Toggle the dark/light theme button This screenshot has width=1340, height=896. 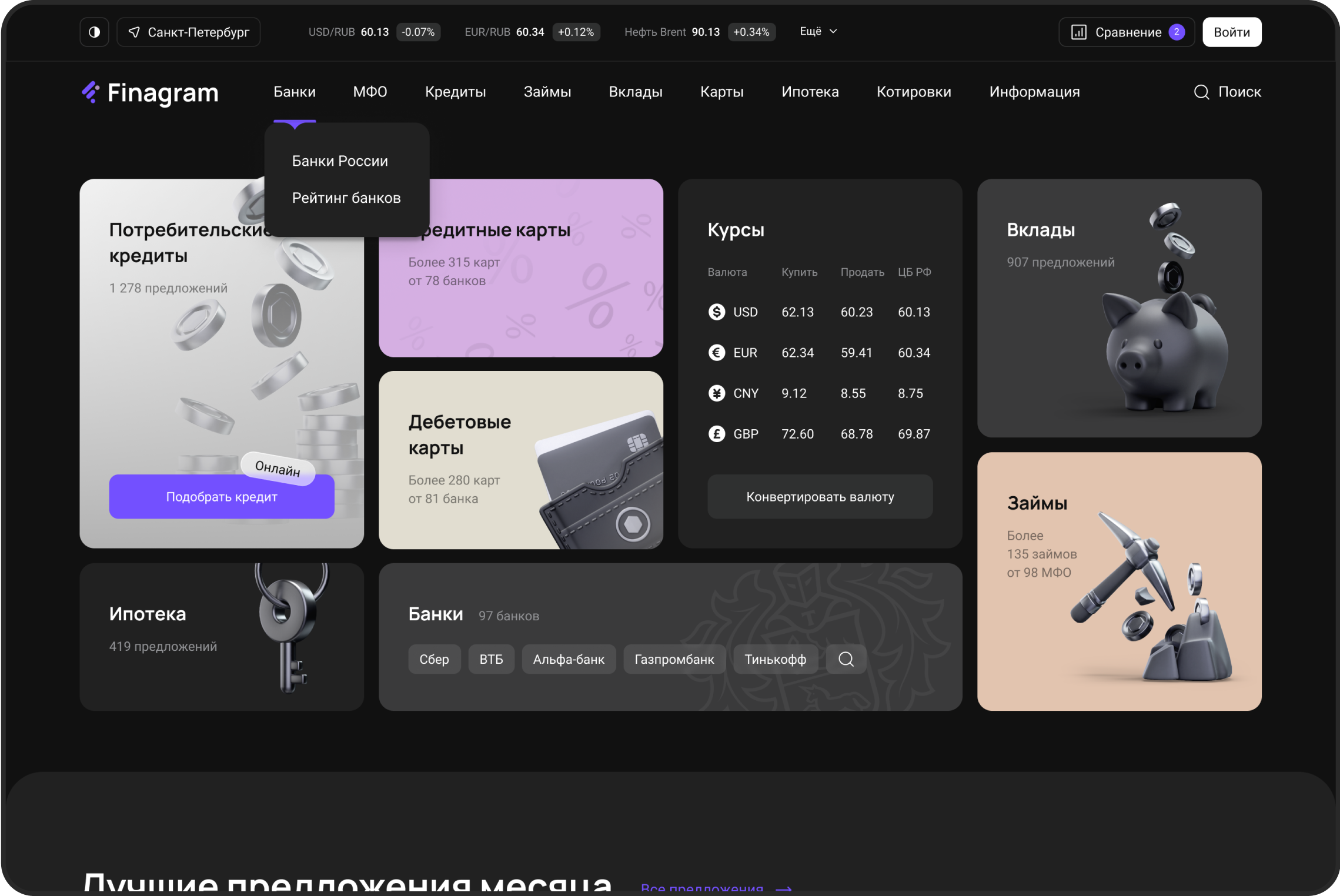[x=94, y=32]
